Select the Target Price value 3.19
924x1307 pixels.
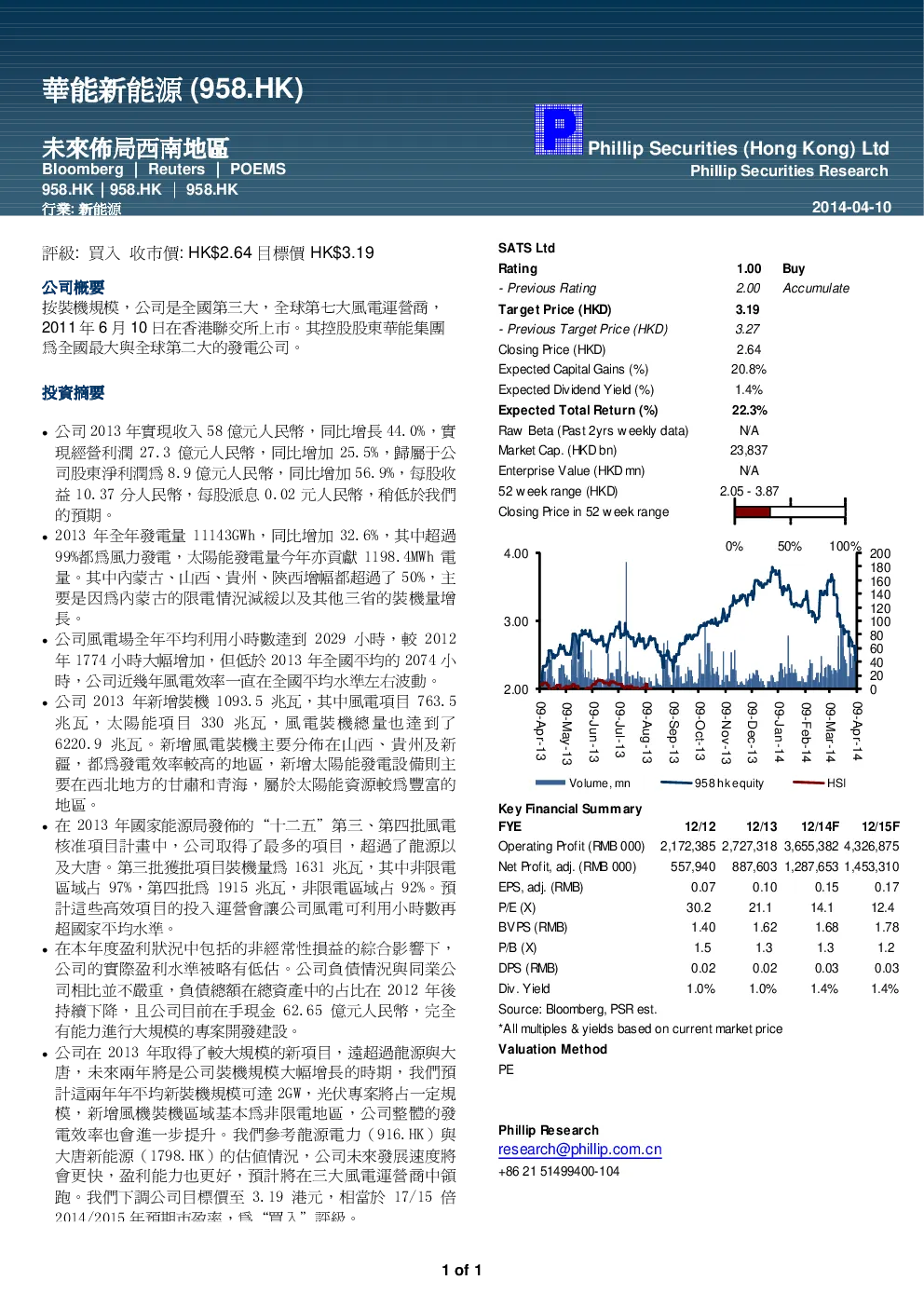747,309
